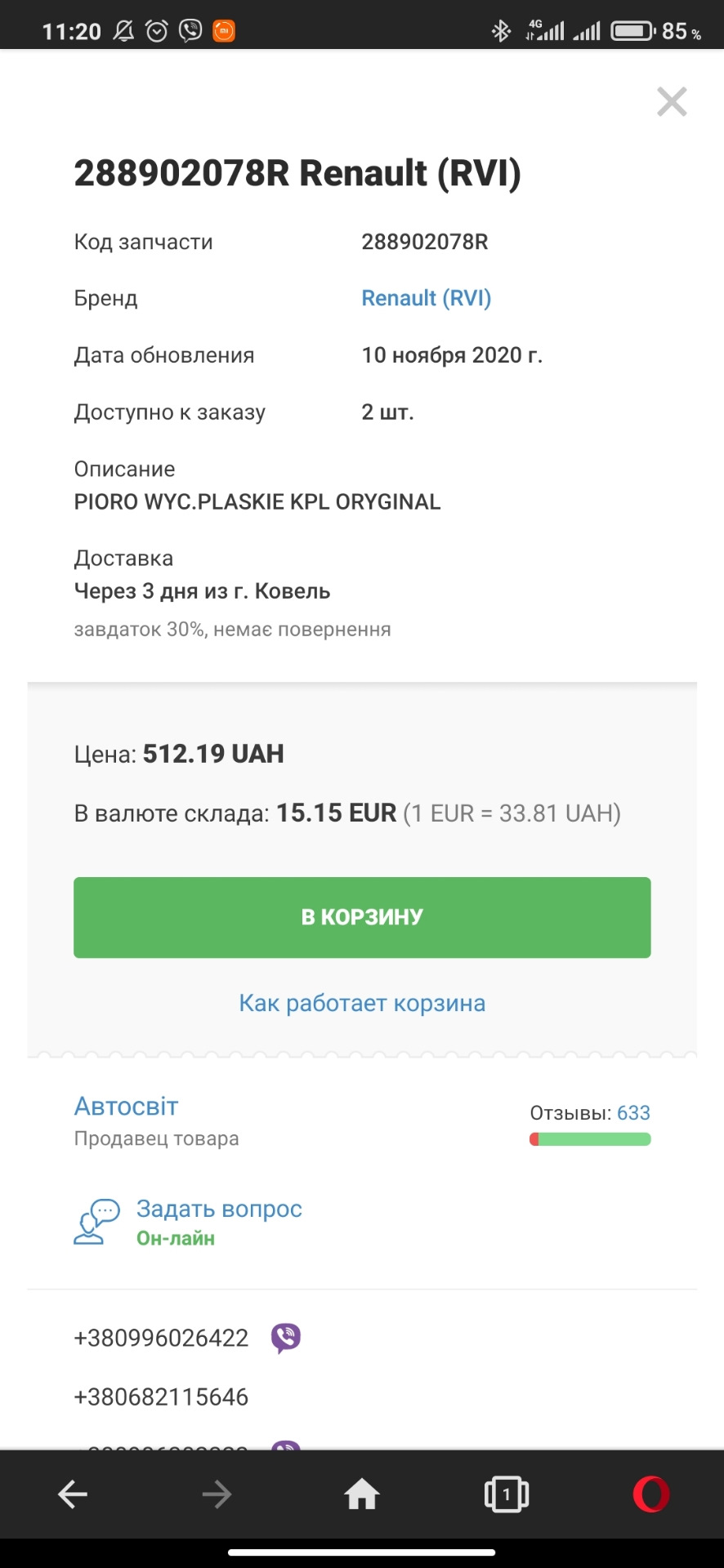Image resolution: width=724 pixels, height=1568 pixels.
Task: Tap the seller rating bar under Отзывы
Action: (x=589, y=1138)
